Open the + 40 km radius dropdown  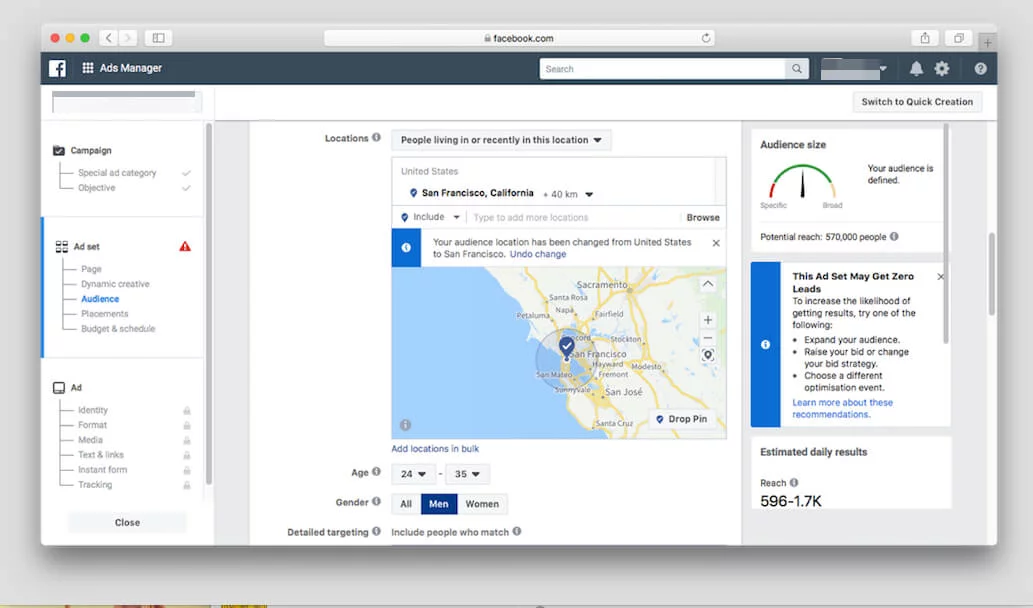568,194
